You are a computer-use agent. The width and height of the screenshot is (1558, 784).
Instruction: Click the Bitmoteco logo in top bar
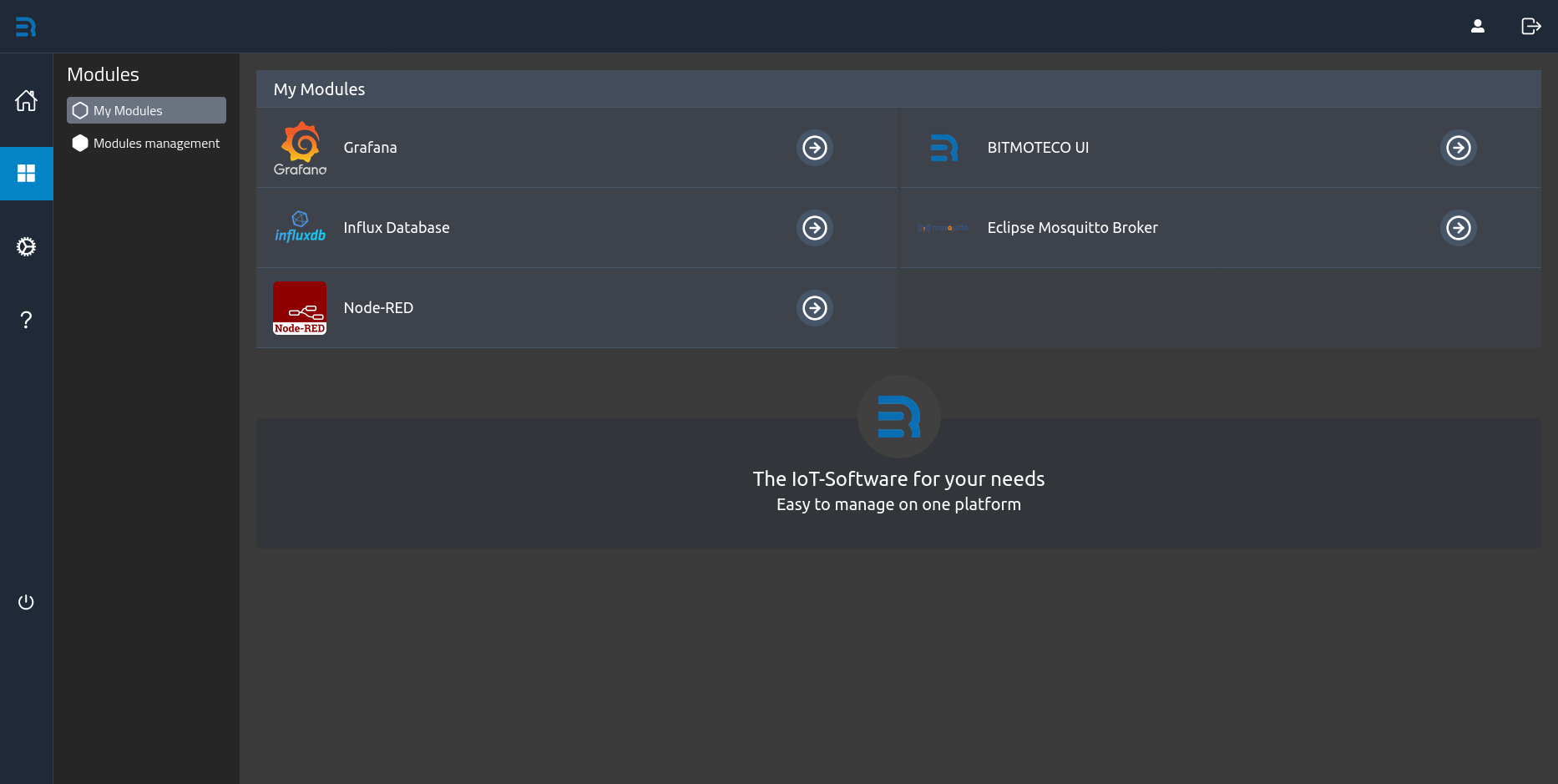(x=26, y=27)
